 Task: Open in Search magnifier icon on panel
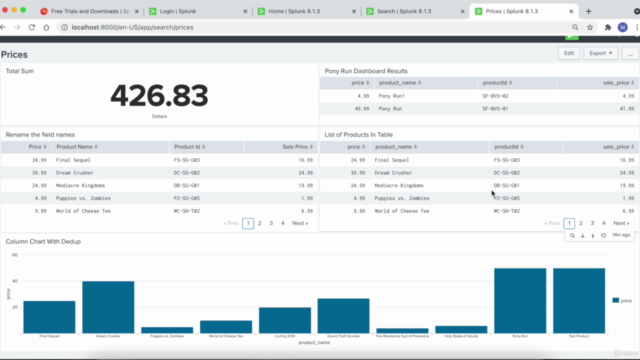click(572, 236)
